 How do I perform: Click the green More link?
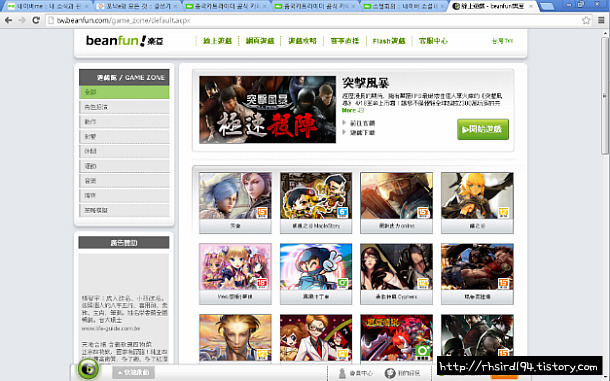[x=352, y=111]
